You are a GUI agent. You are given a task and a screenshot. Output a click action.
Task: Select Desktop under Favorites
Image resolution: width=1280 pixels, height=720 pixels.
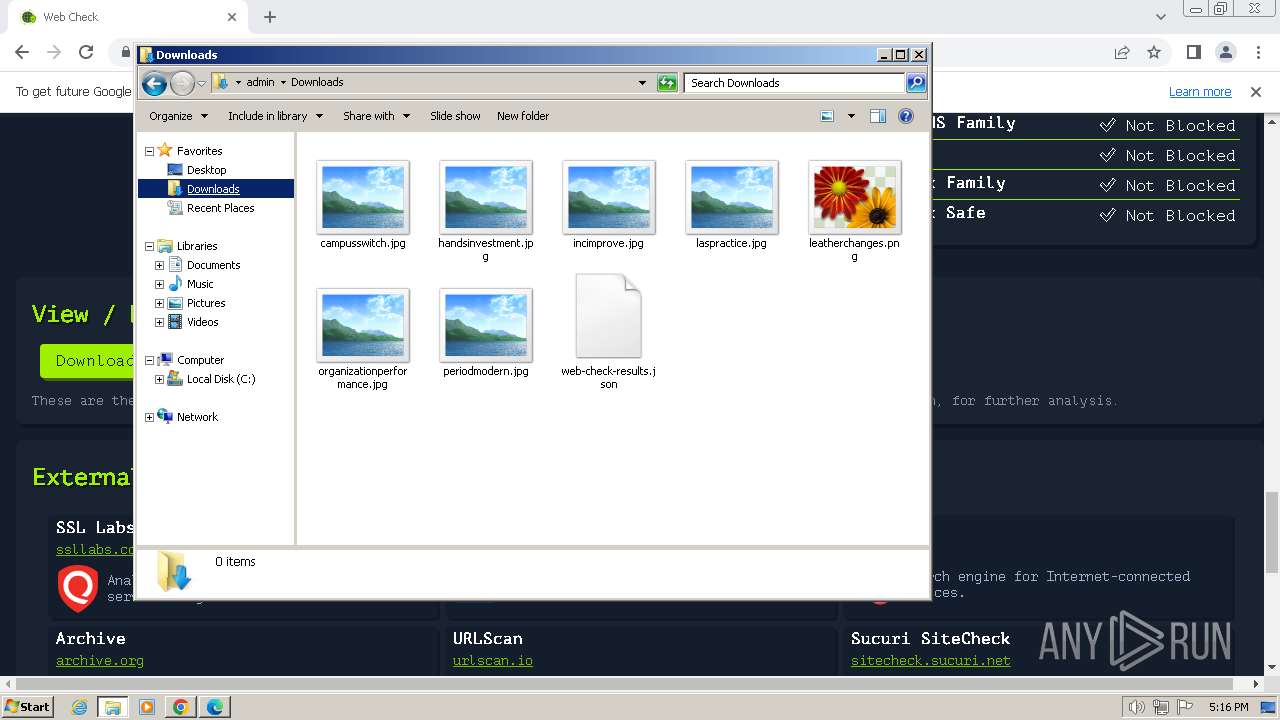pos(206,170)
